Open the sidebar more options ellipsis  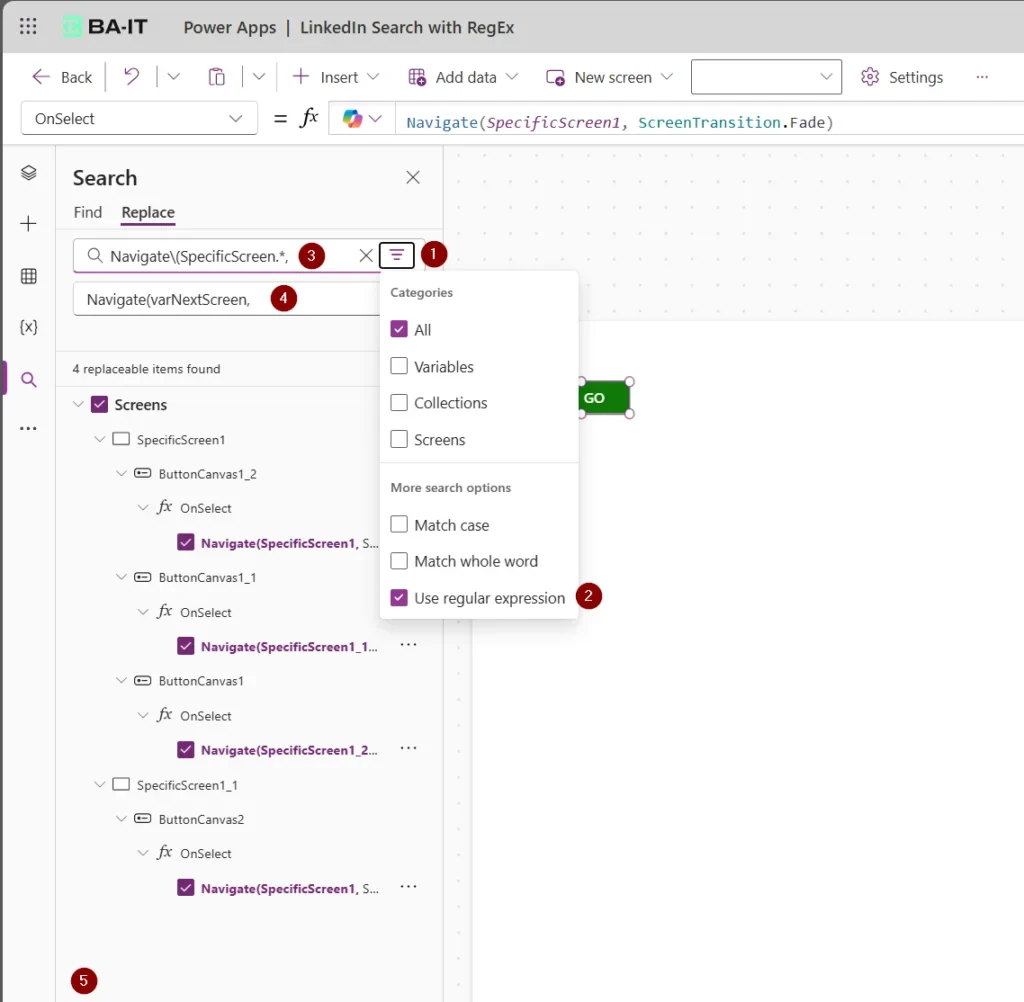tap(28, 428)
